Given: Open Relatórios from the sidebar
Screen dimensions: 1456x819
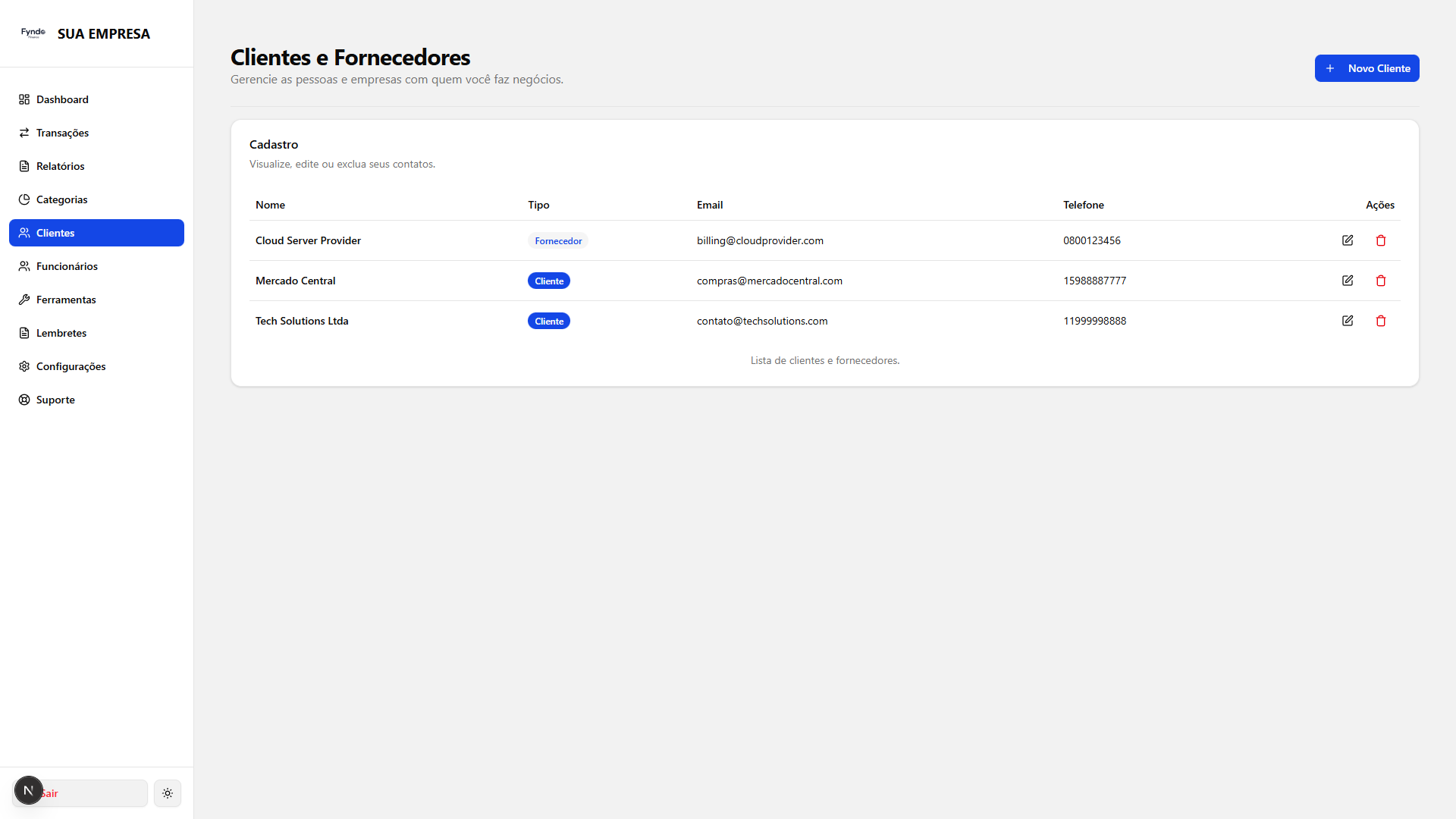Looking at the screenshot, I should (x=60, y=166).
